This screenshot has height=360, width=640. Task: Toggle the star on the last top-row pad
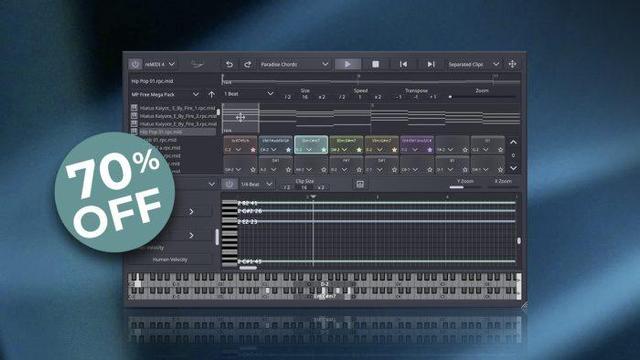point(500,150)
